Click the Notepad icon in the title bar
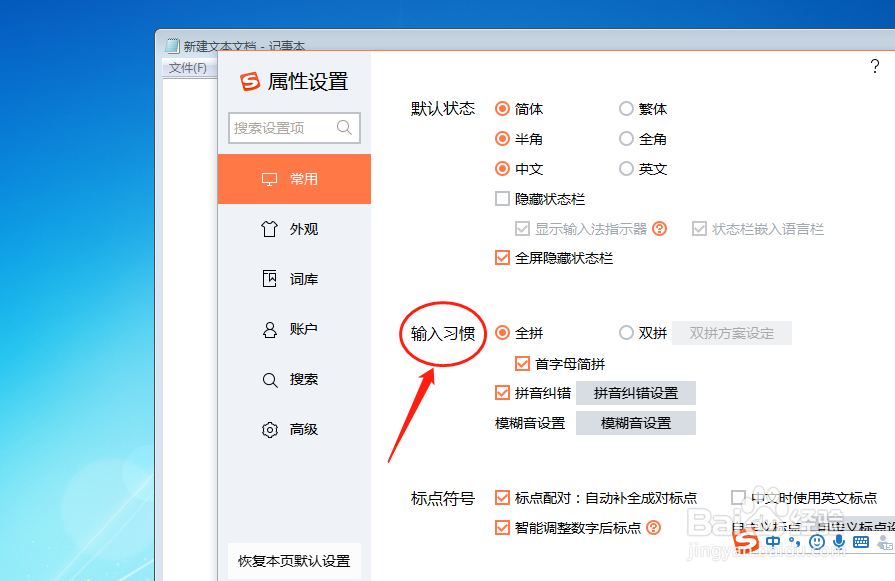Viewport: 895px width, 581px height. [172, 46]
